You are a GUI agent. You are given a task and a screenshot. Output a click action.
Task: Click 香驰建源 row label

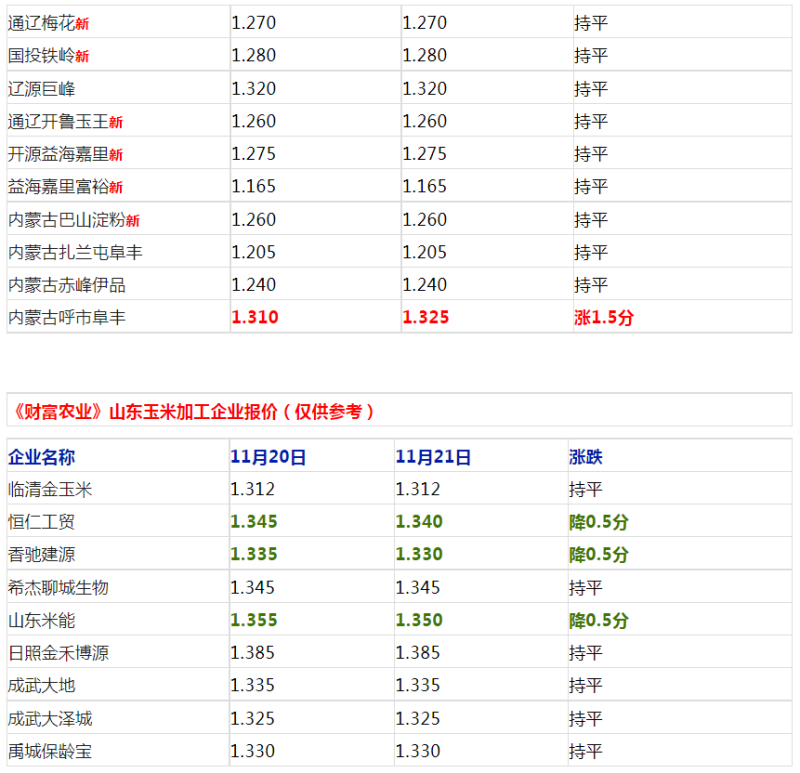pyautogui.click(x=41, y=555)
